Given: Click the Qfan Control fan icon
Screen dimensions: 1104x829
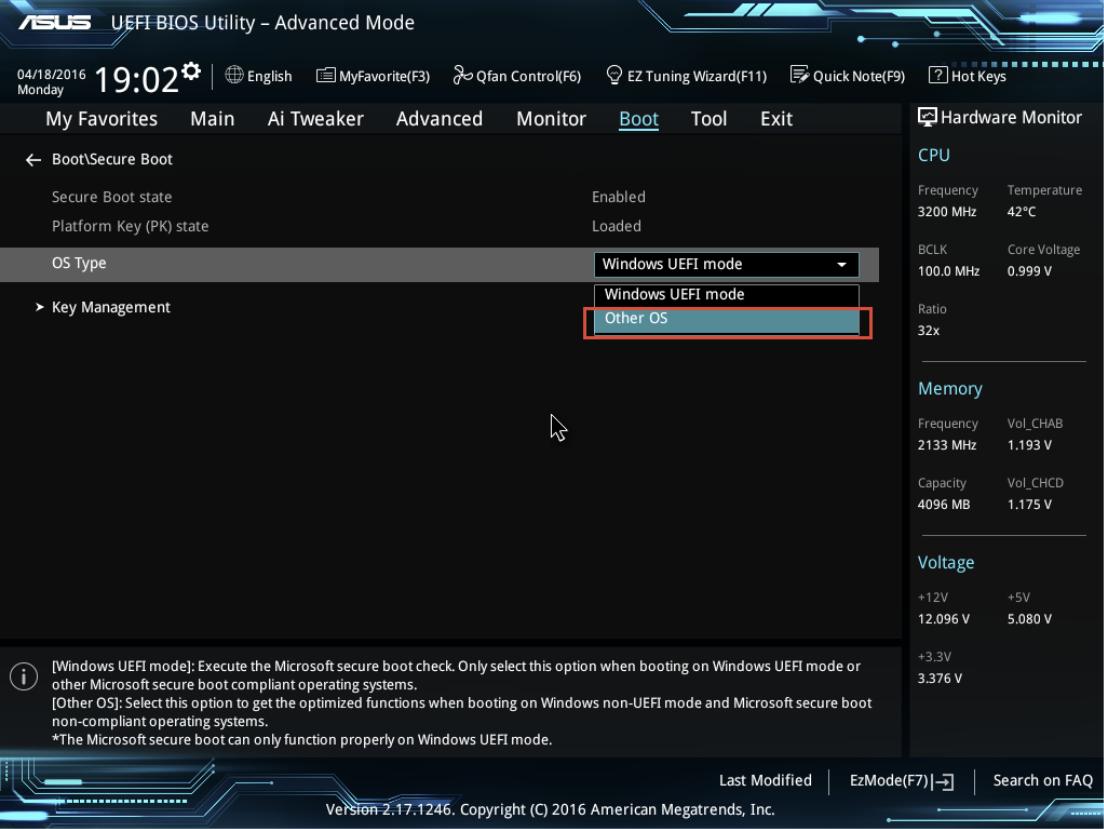Looking at the screenshot, I should (462, 75).
